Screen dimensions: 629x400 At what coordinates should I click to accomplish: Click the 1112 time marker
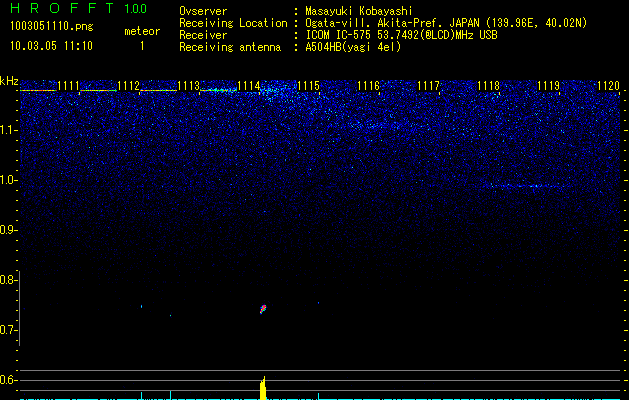pyautogui.click(x=128, y=85)
